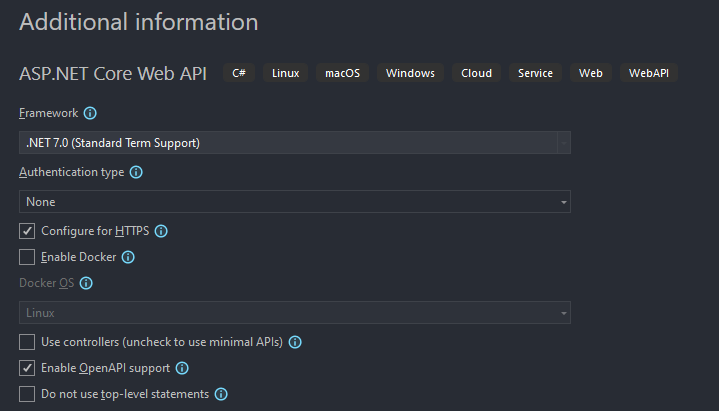719x411 pixels.
Task: Open the Docker OS Linux dropdown
Action: click(295, 313)
